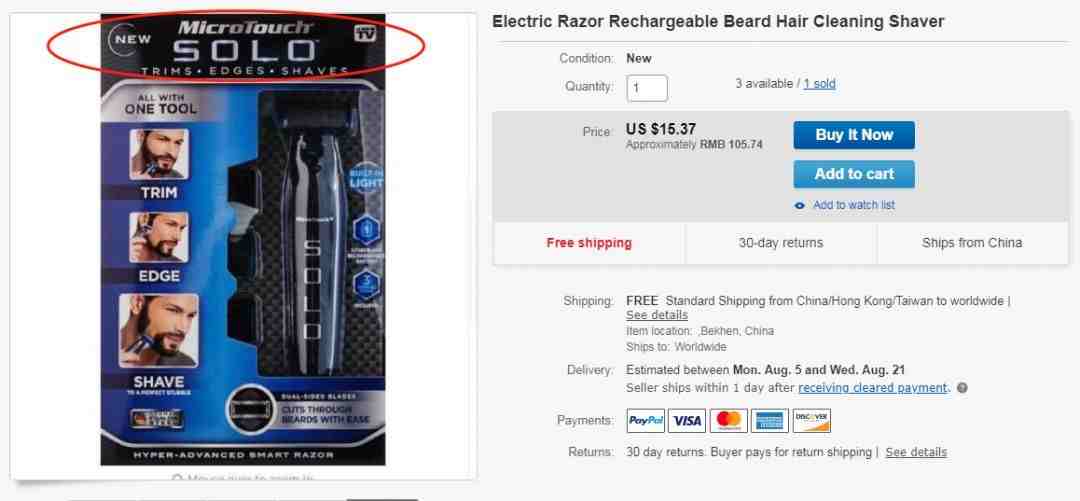Add the razor to cart
The height and width of the screenshot is (501, 1080).
pyautogui.click(x=854, y=174)
